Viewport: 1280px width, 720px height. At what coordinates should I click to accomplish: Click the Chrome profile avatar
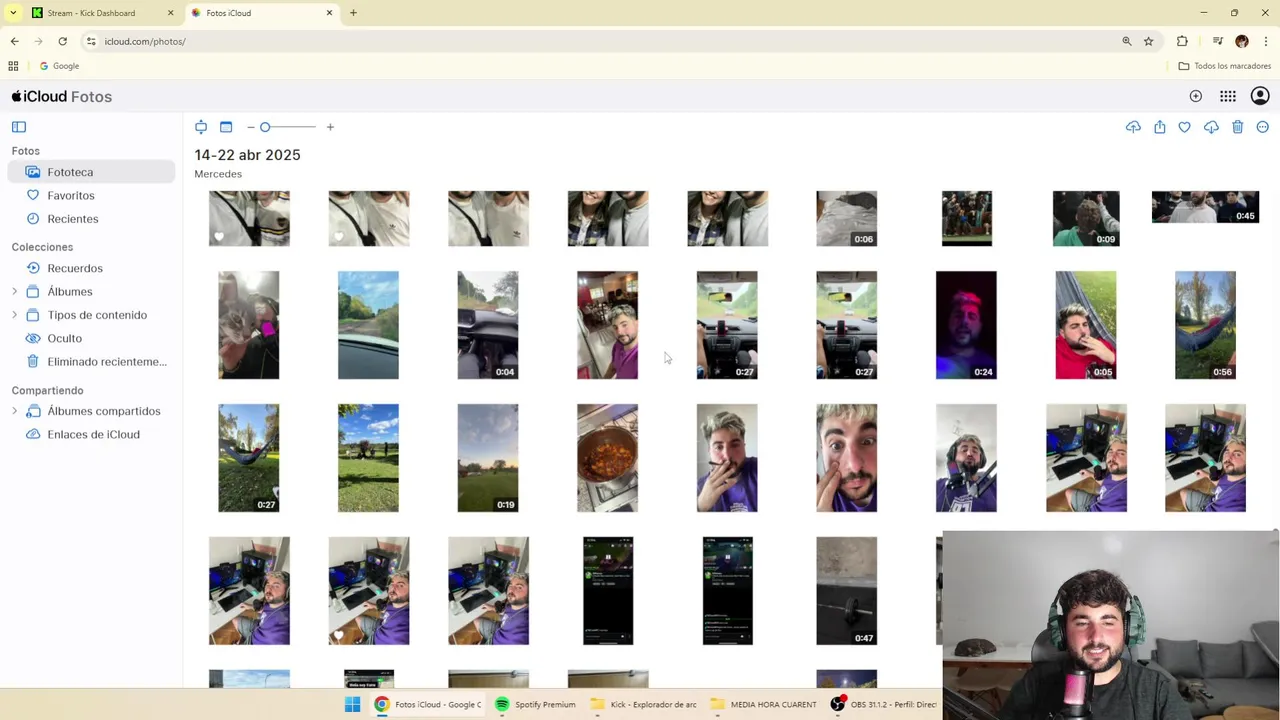tap(1242, 41)
